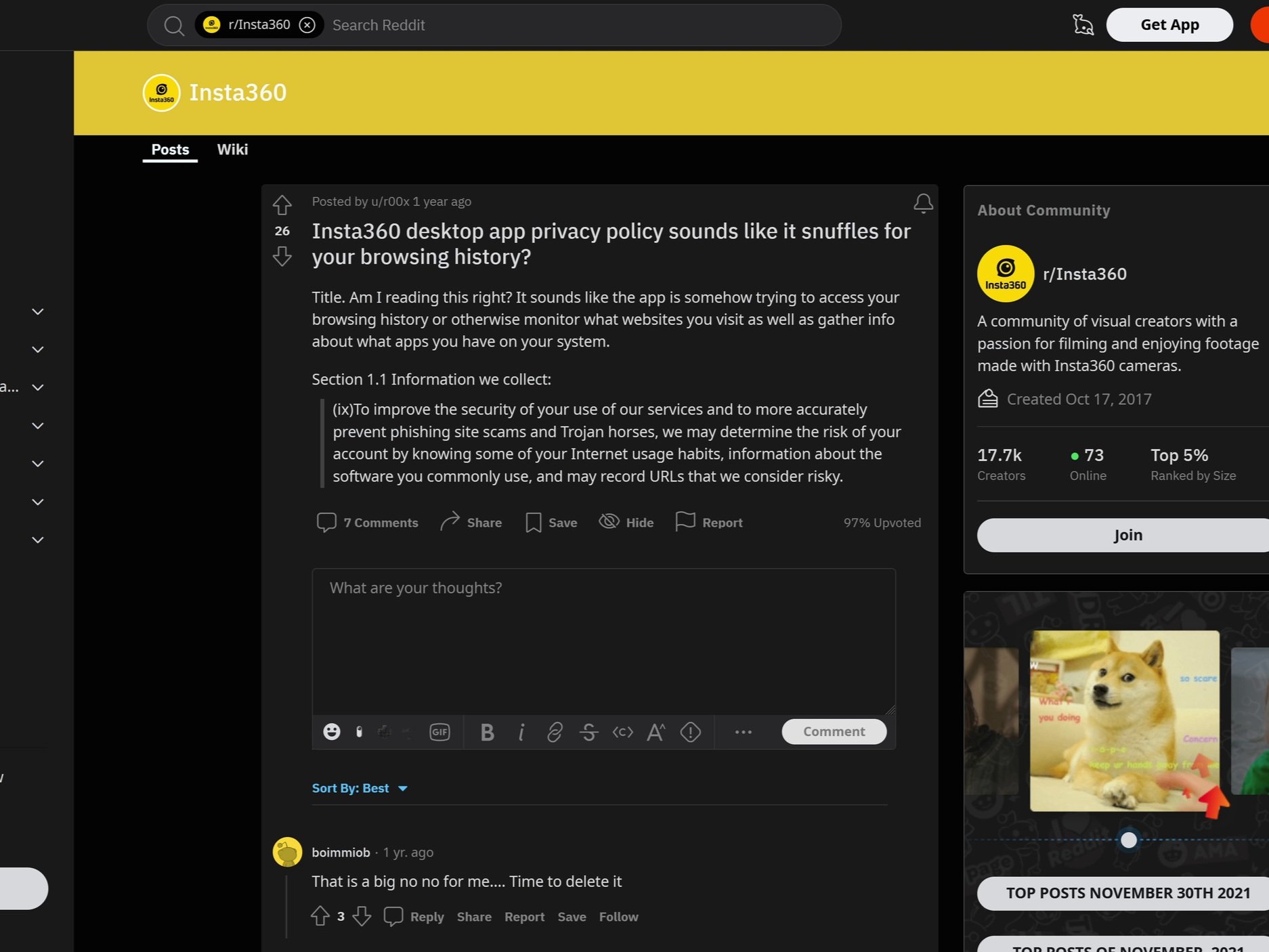The height and width of the screenshot is (952, 1269).
Task: Expand second left sidebar chevron
Action: [38, 349]
